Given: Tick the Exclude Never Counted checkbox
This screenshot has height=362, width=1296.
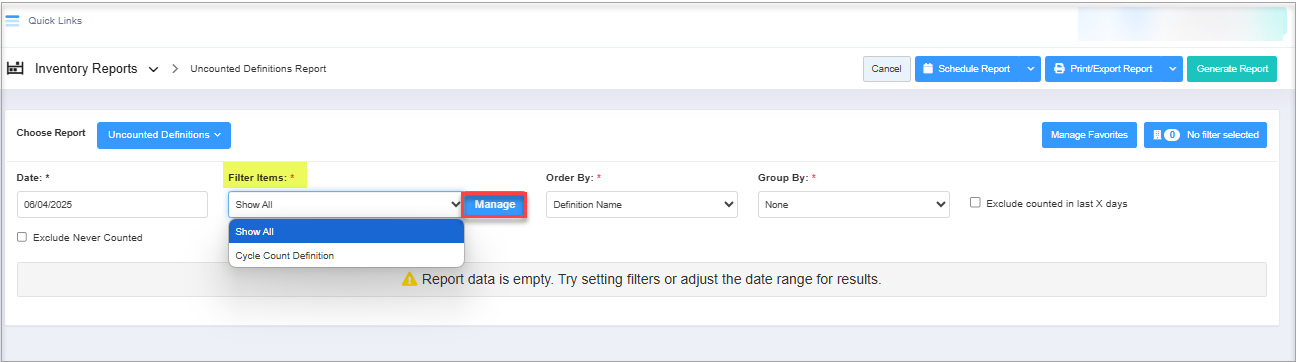Looking at the screenshot, I should (x=22, y=238).
